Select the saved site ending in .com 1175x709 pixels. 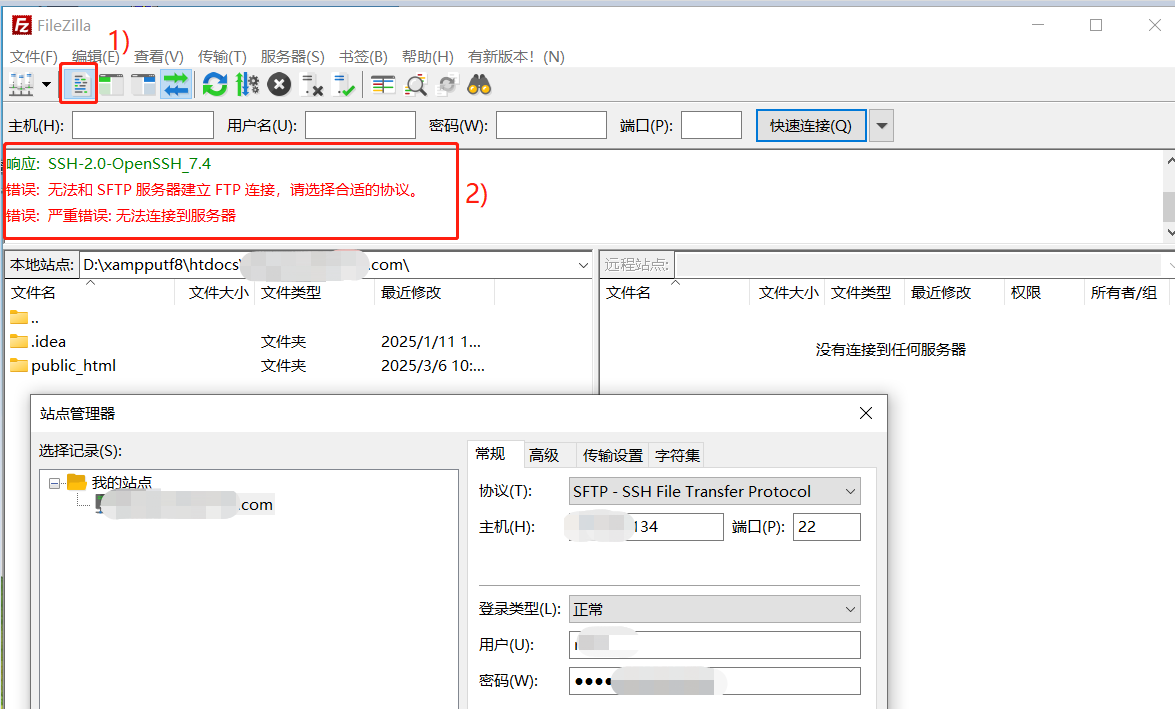pos(185,504)
